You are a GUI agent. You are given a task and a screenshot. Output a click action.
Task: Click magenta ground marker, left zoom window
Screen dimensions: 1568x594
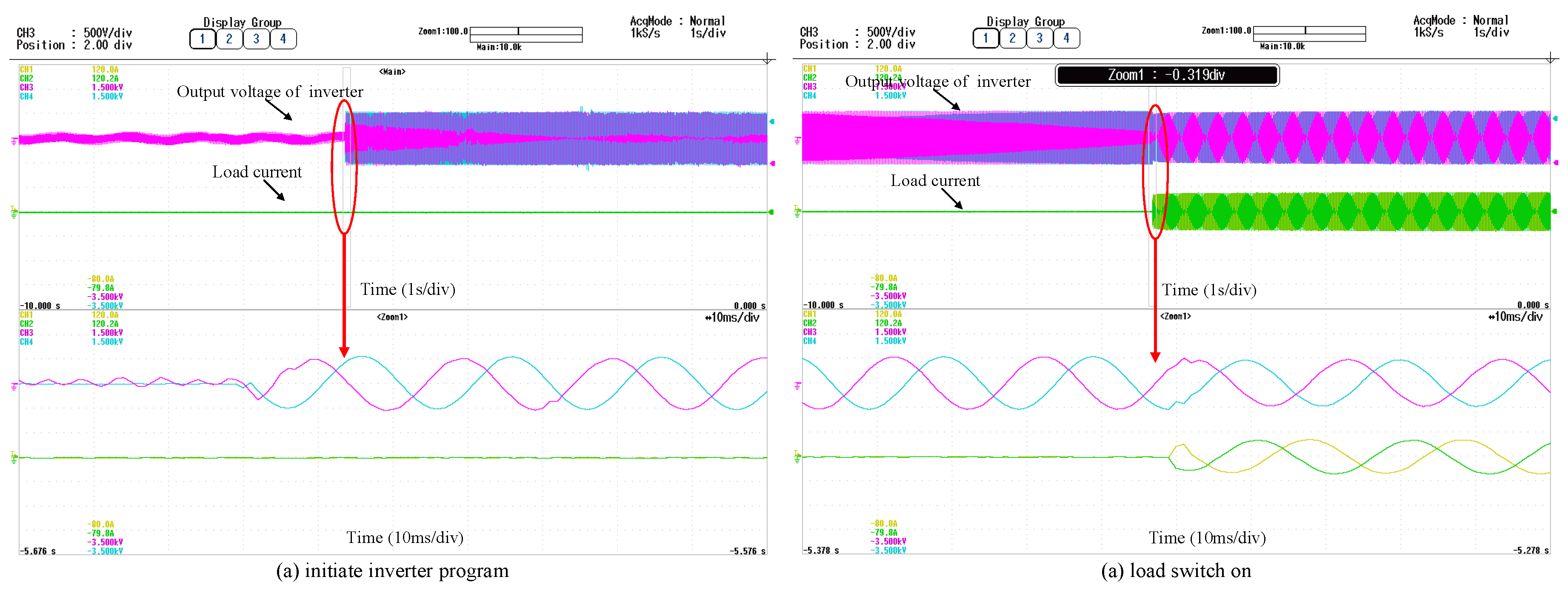[x=14, y=386]
